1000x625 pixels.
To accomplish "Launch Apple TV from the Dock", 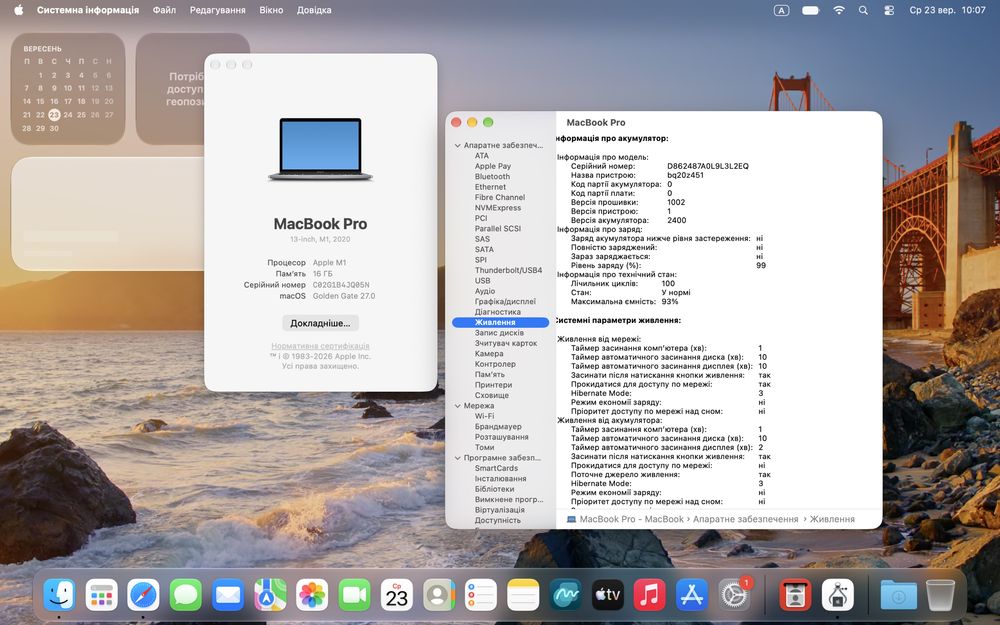I will click(607, 595).
